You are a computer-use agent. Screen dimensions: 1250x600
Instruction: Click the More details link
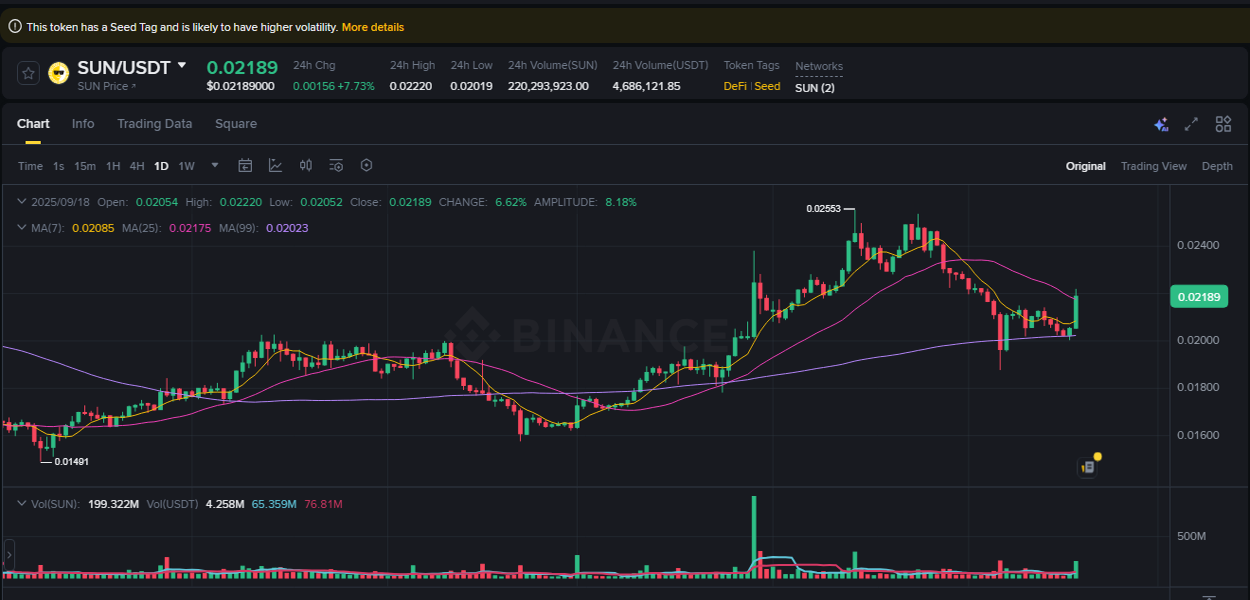(x=373, y=27)
